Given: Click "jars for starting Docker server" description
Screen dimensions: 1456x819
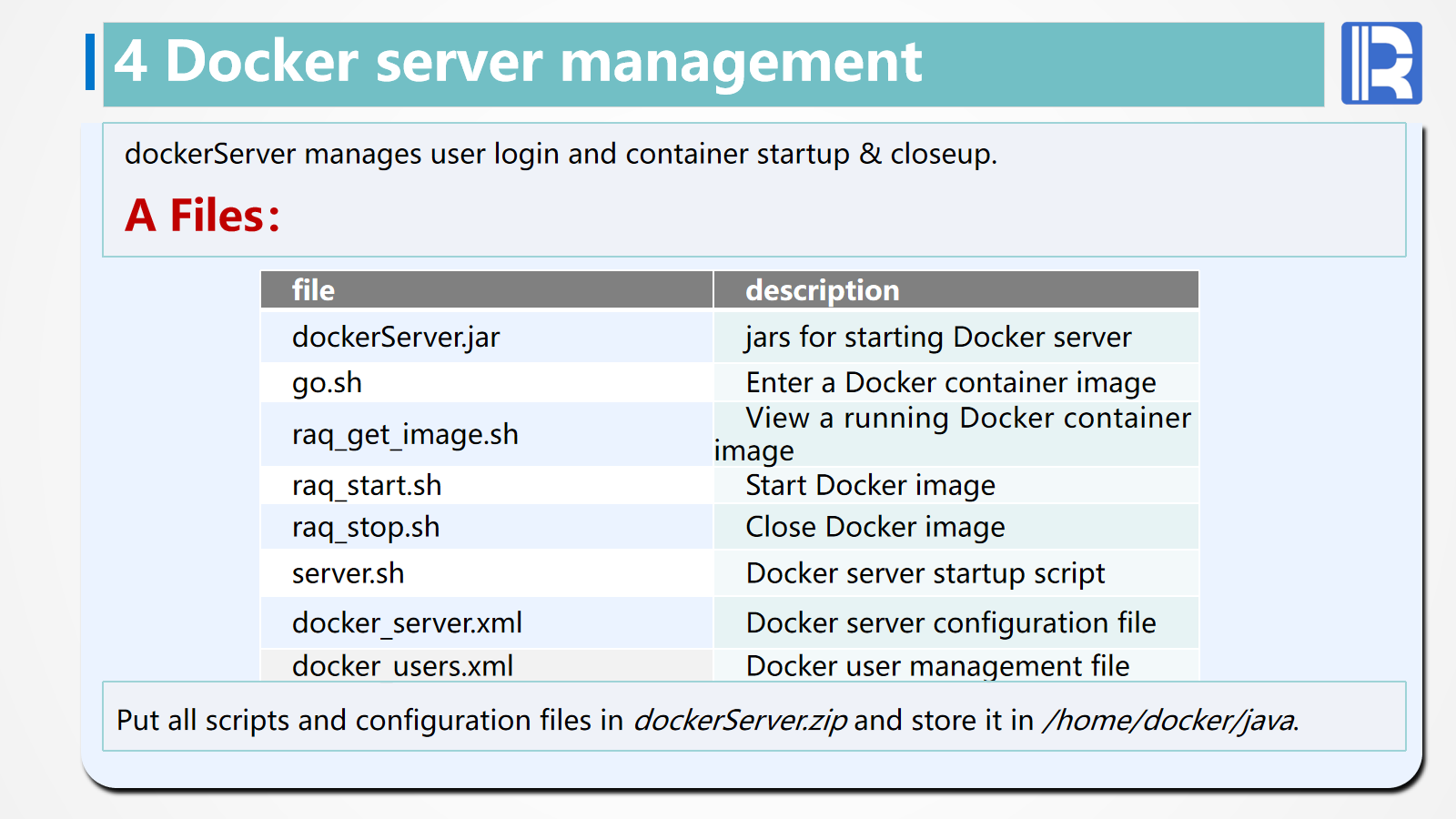Looking at the screenshot, I should [x=937, y=338].
